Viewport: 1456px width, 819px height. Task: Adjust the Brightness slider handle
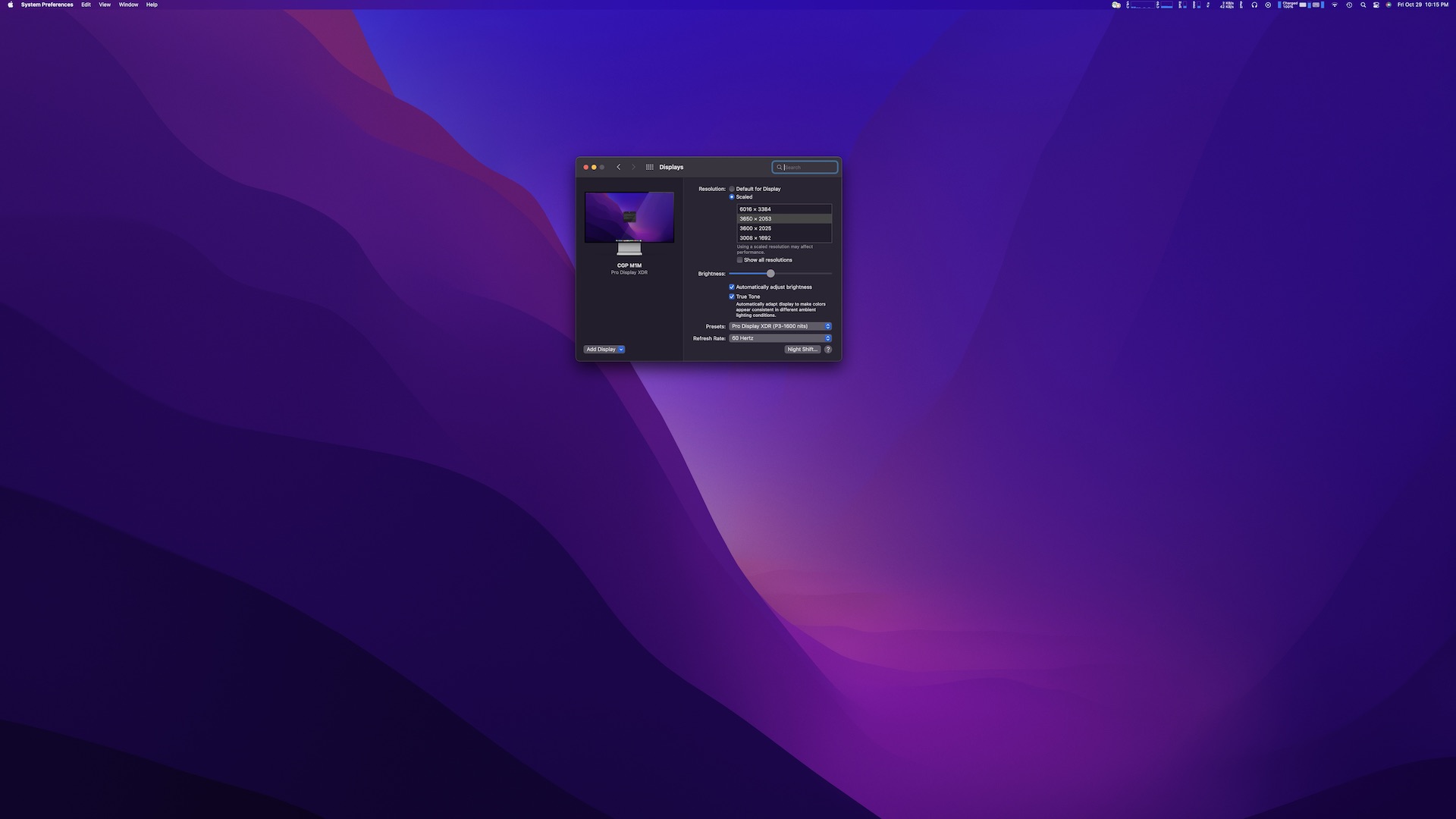pyautogui.click(x=770, y=274)
